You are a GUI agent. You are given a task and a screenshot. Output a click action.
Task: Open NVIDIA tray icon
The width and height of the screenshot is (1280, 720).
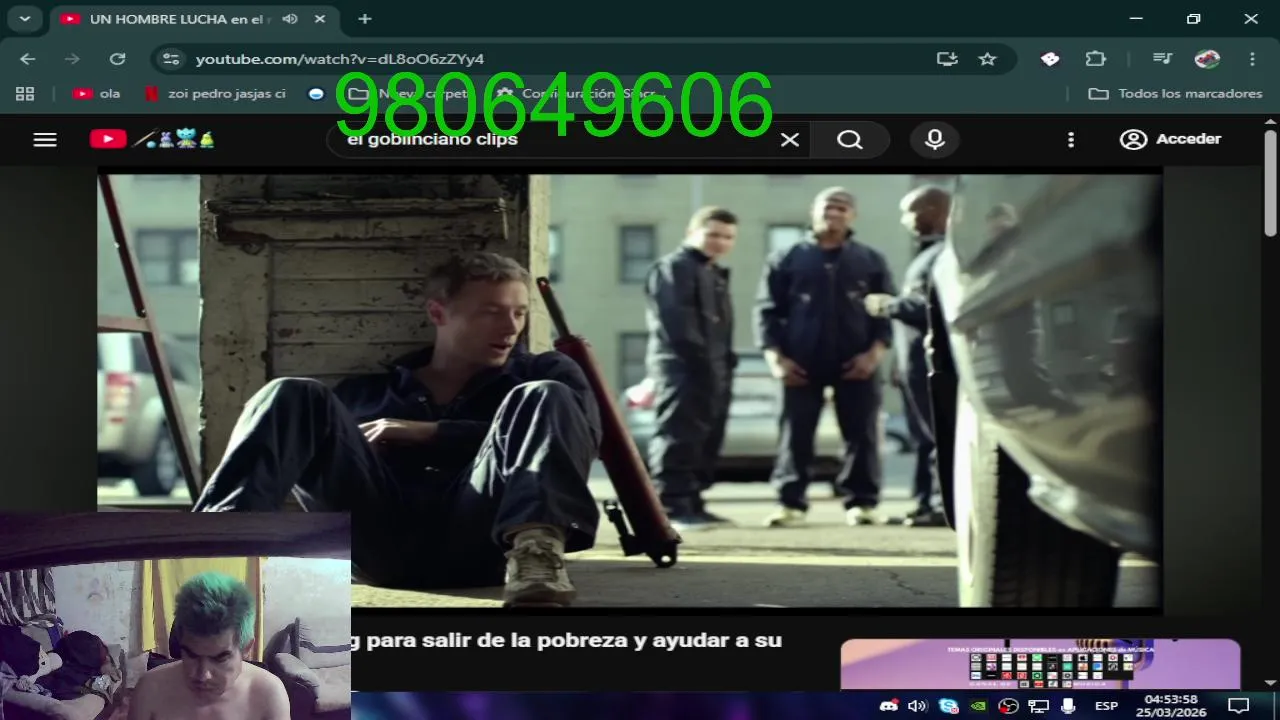(x=978, y=706)
